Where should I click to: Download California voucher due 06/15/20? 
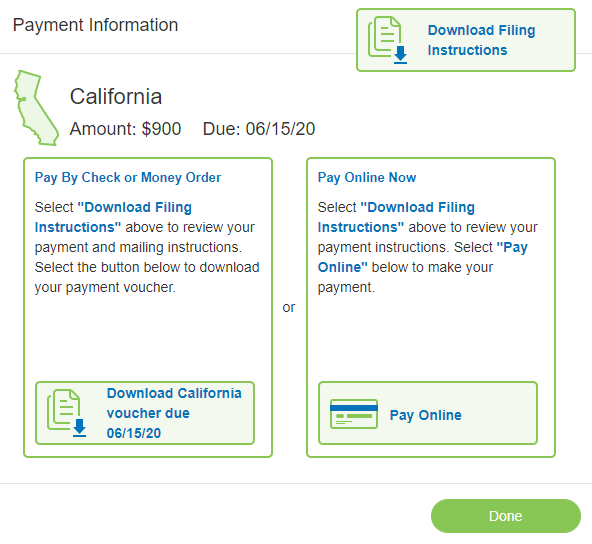point(145,413)
